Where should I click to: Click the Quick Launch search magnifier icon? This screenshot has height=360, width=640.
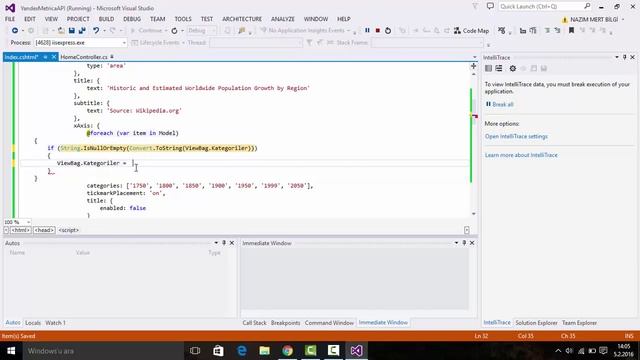(x=587, y=6)
